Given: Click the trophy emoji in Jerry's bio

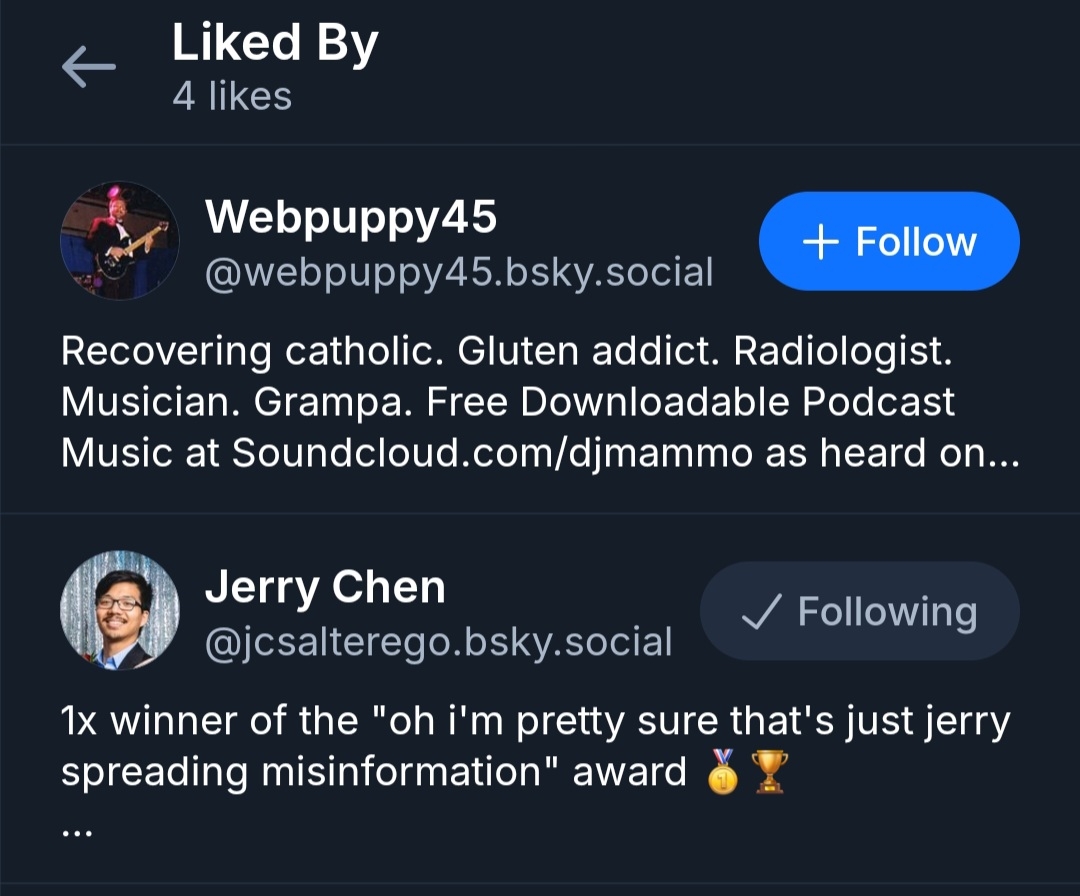Looking at the screenshot, I should tap(770, 772).
